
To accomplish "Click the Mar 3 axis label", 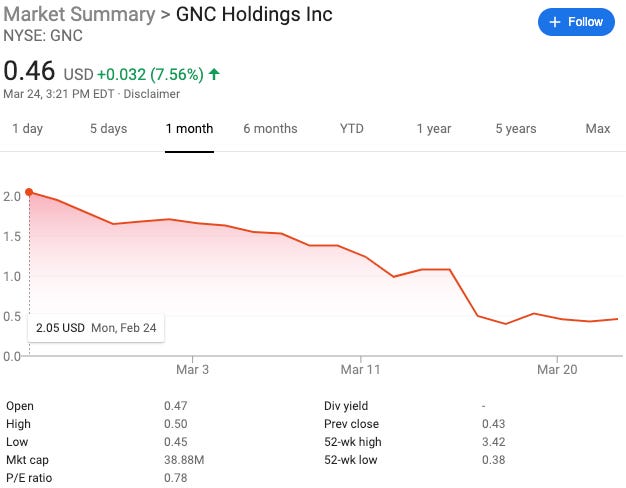I will pyautogui.click(x=192, y=370).
